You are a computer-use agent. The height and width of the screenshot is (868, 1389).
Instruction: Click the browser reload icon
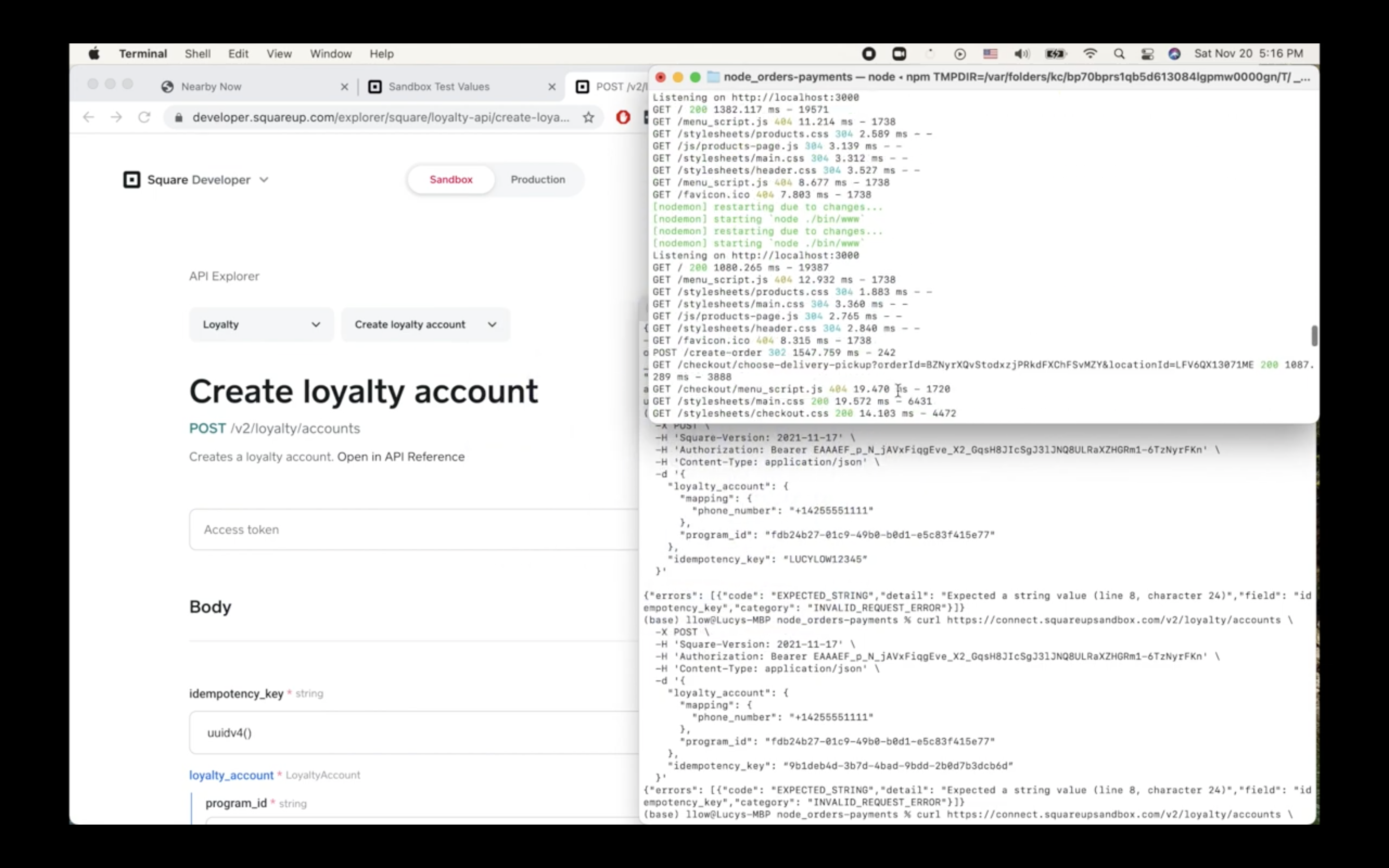144,117
